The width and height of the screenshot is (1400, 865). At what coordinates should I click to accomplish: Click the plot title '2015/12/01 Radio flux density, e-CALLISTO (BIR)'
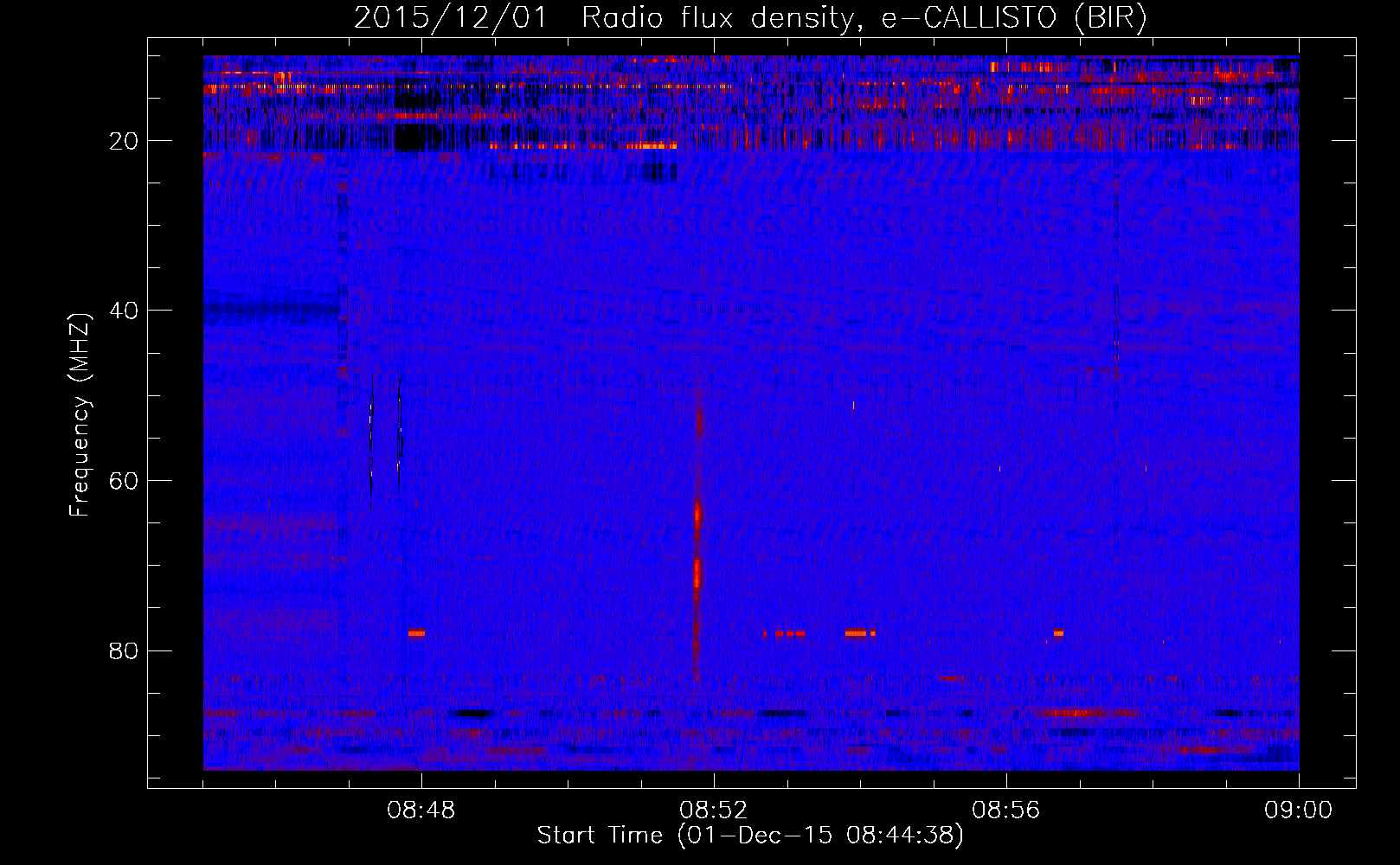pos(750,18)
